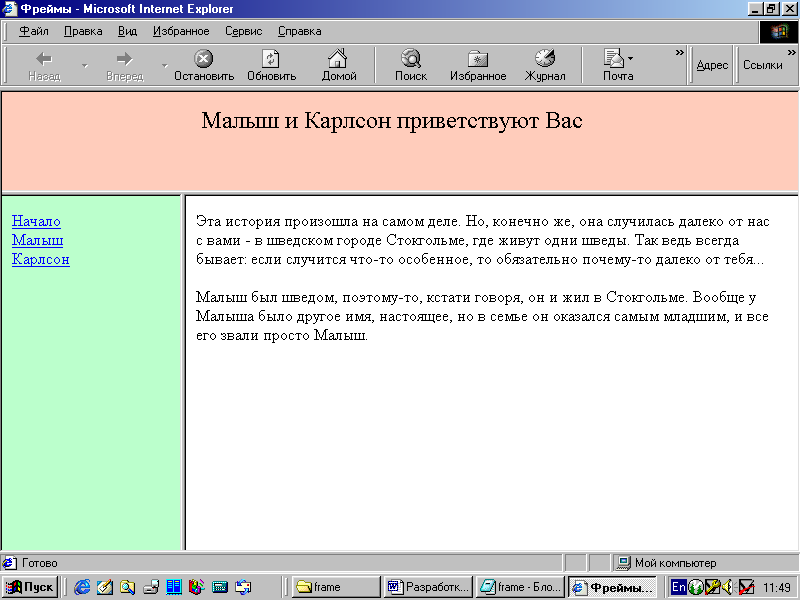The height and width of the screenshot is (600, 800).
Task: Open the Правка menu
Action: pyautogui.click(x=83, y=31)
